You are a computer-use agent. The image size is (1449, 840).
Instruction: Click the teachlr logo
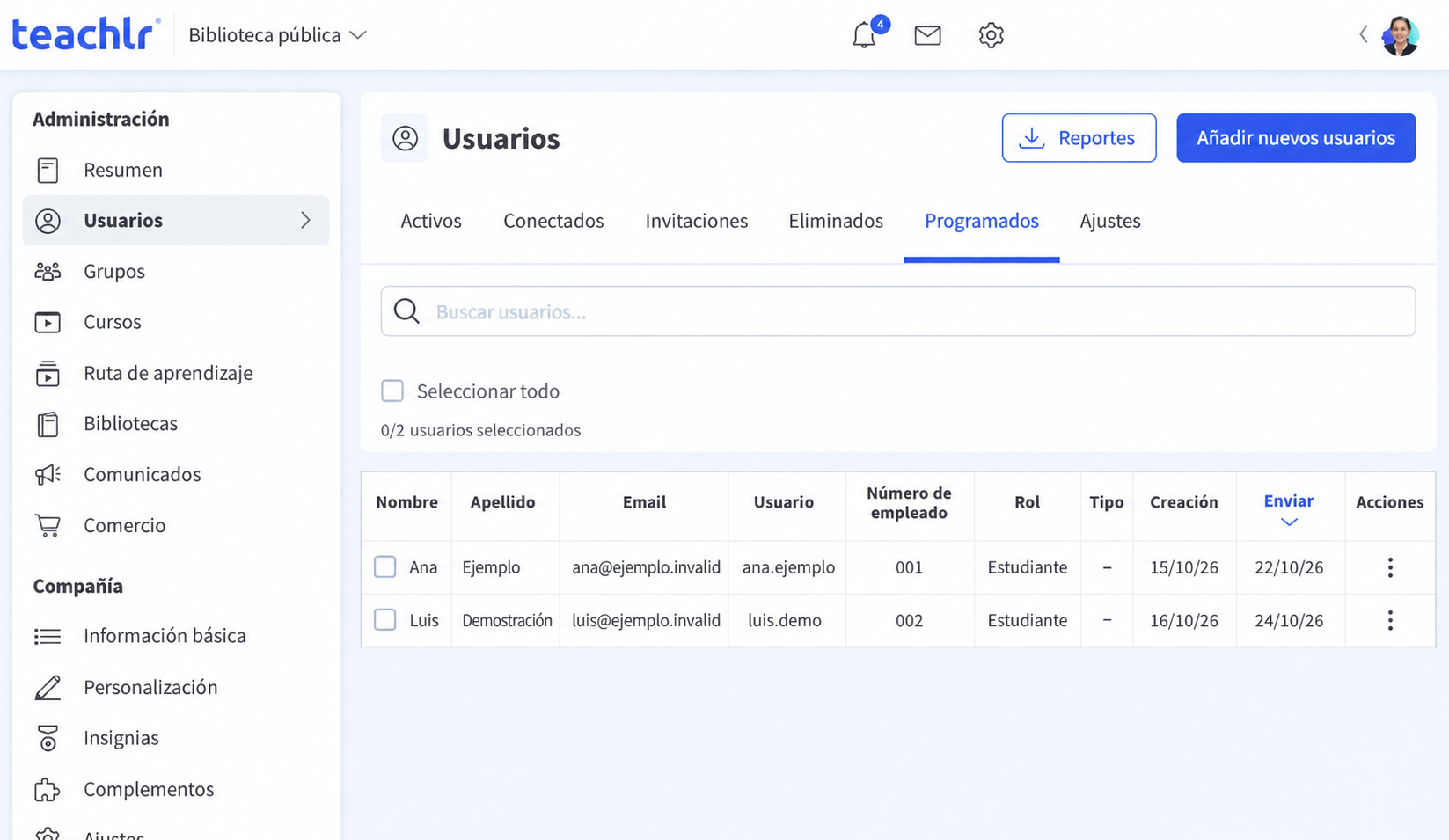click(85, 34)
